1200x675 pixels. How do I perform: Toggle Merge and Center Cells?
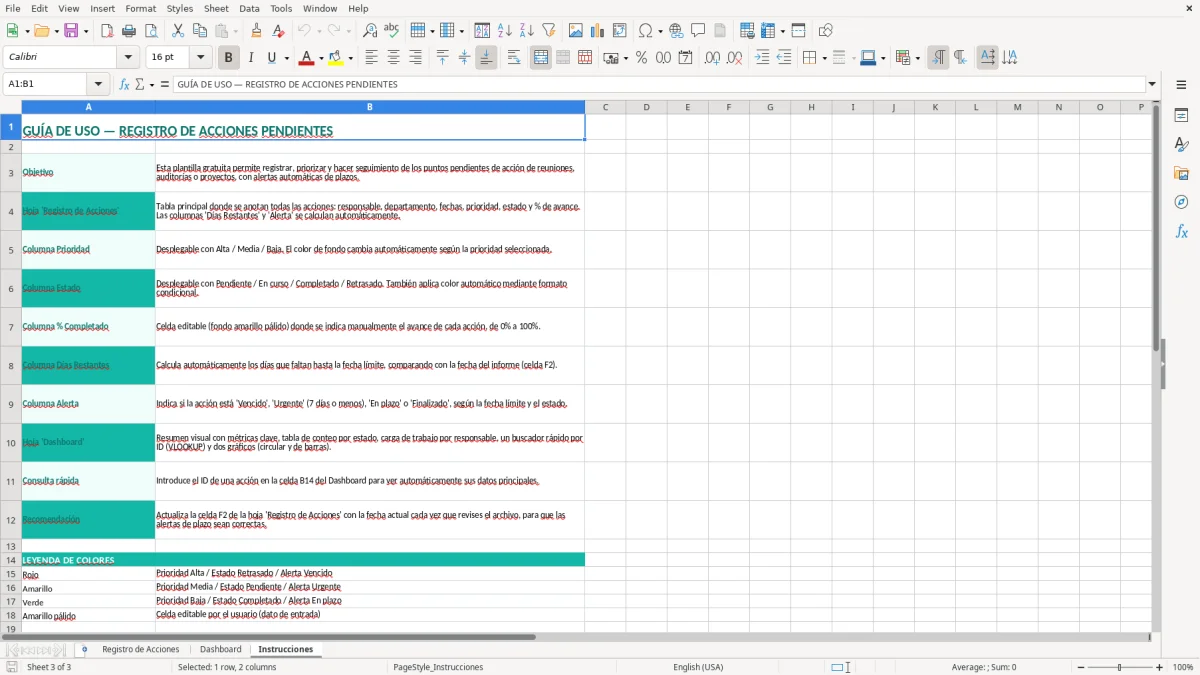coord(541,58)
